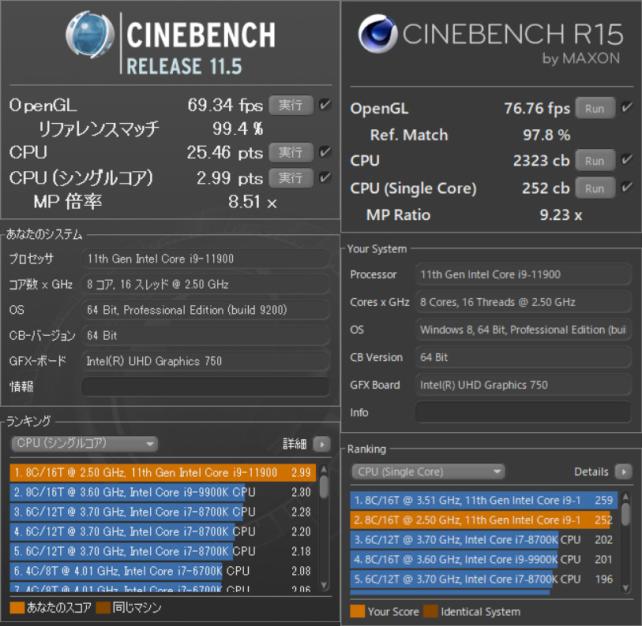
Task: Click same-machine brown swatch in Cinebench 11.5
Action: click(103, 608)
